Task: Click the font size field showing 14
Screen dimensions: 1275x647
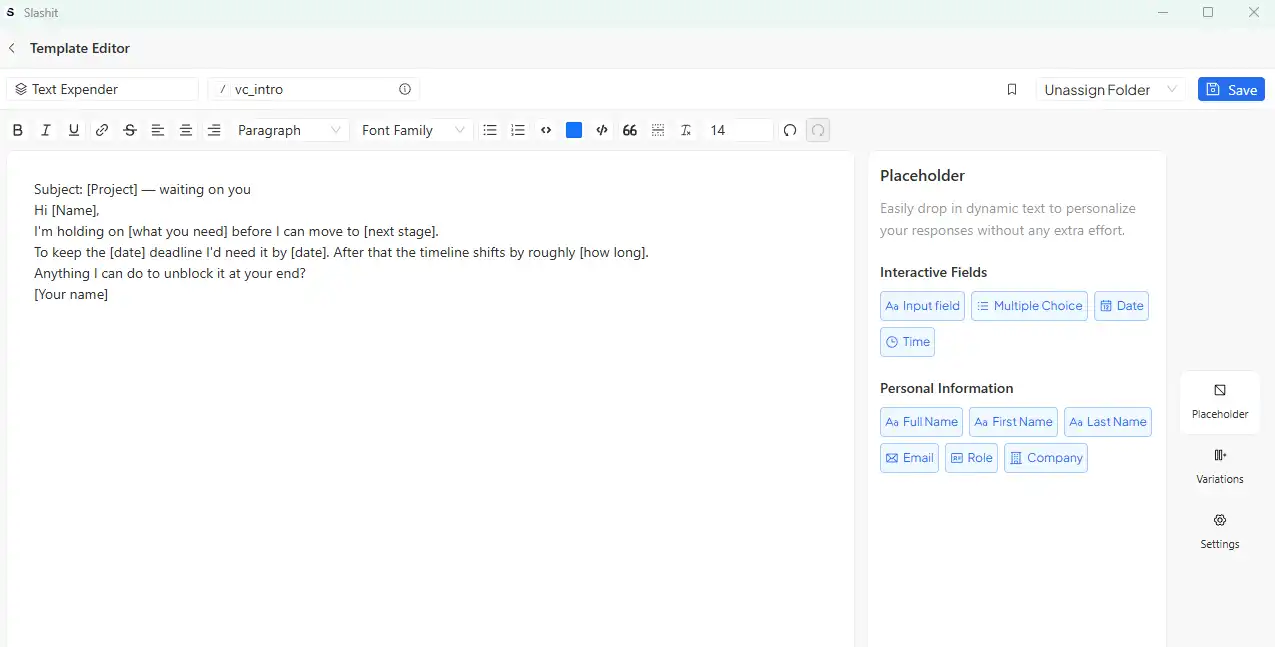Action: [738, 130]
